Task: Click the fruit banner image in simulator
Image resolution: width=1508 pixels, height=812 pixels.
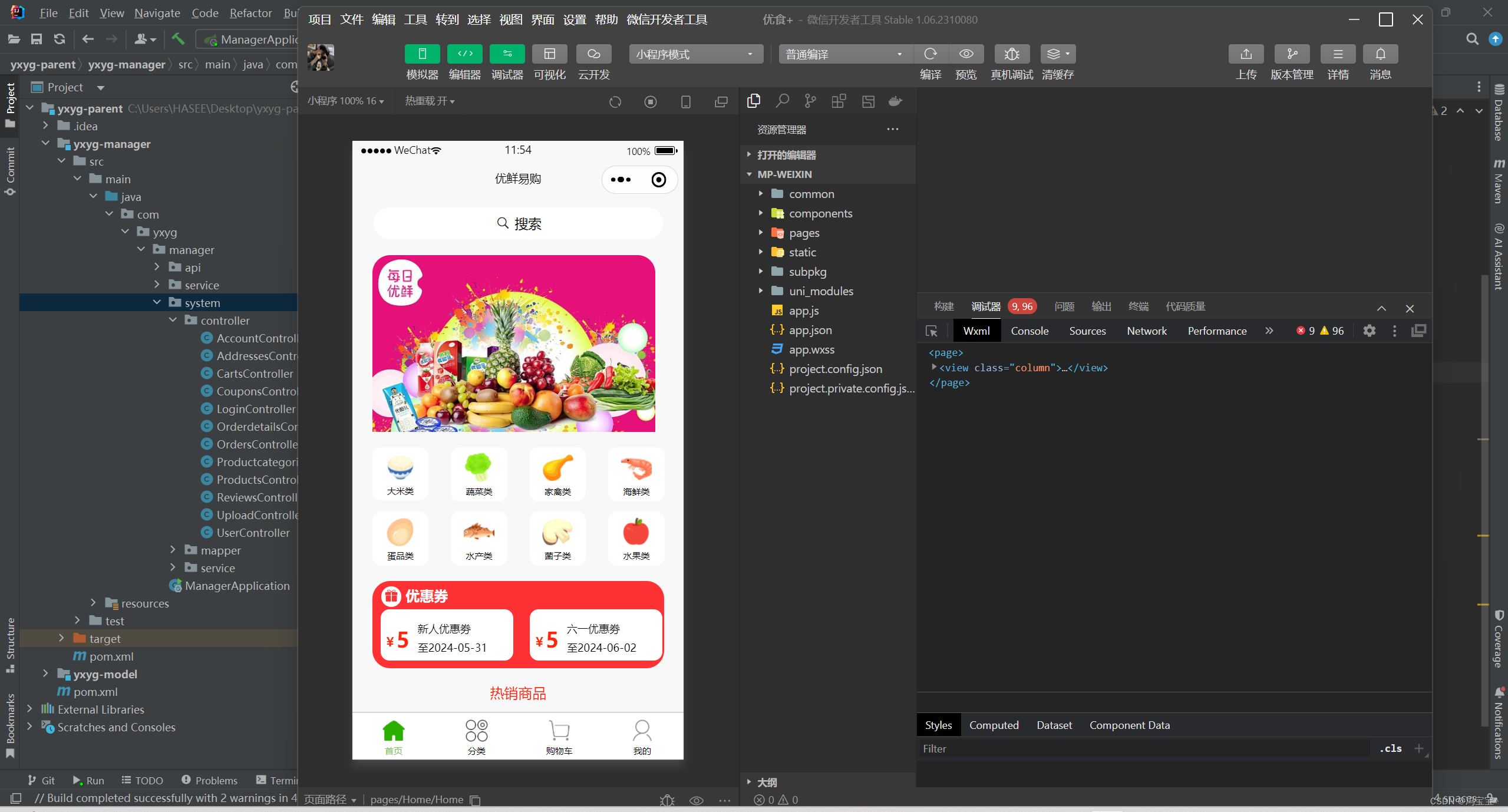Action: tap(513, 344)
